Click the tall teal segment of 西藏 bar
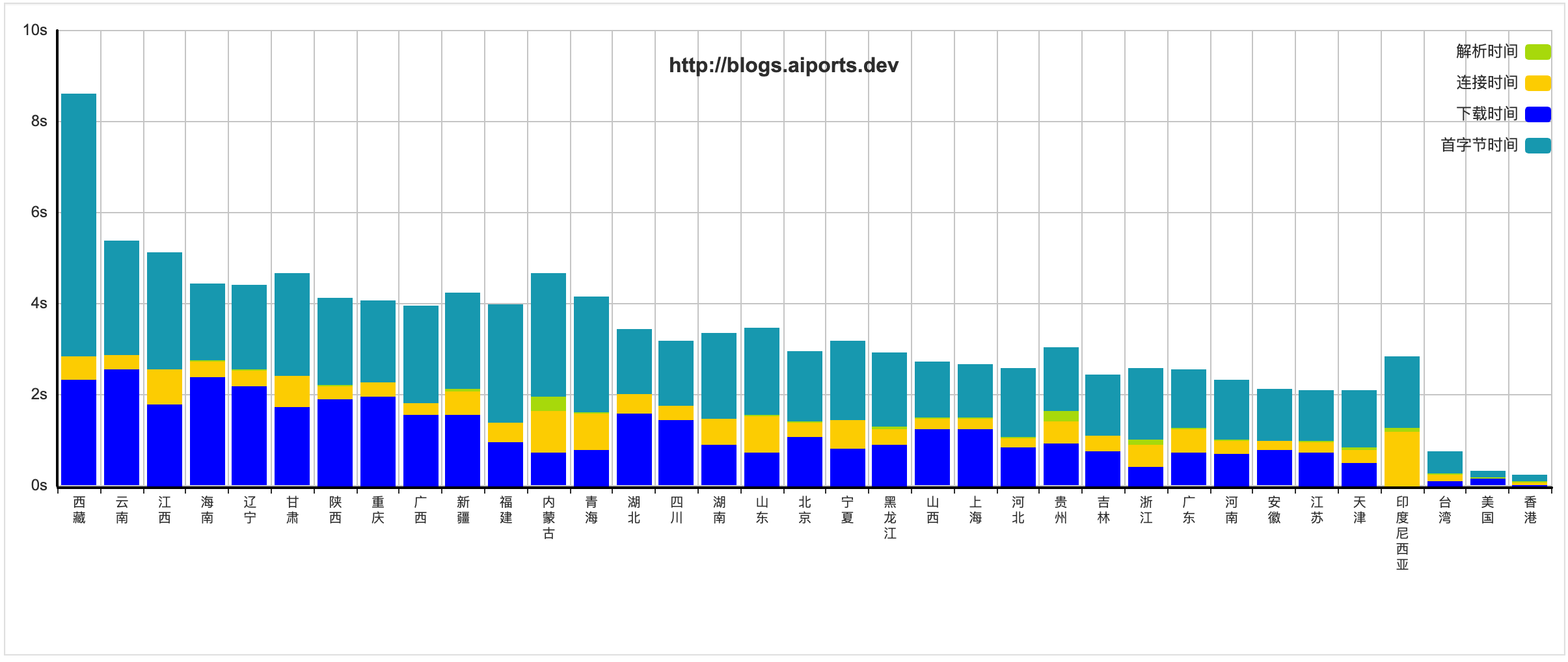Screen dimensions: 1568x662 click(x=79, y=224)
